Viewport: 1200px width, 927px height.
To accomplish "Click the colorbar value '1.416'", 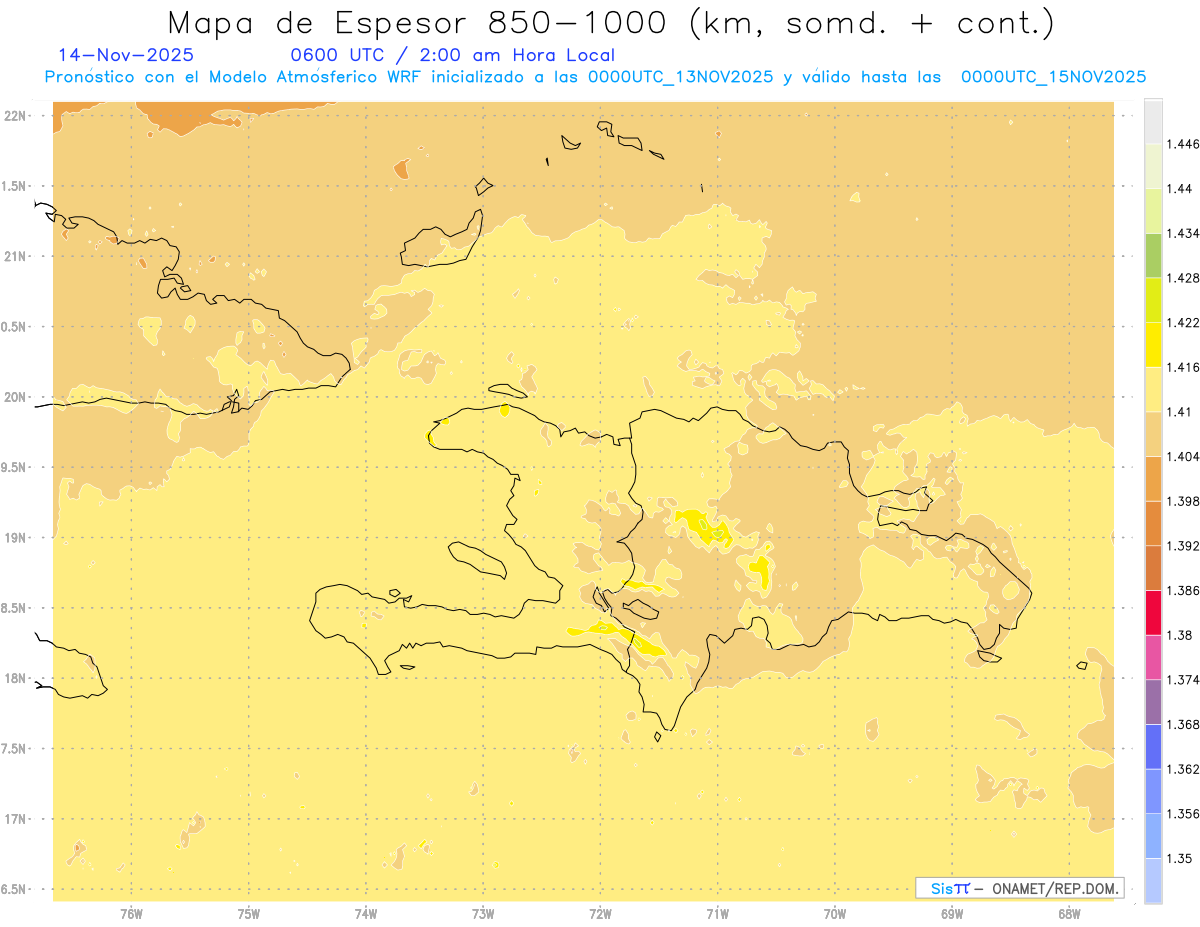I will [x=1185, y=367].
